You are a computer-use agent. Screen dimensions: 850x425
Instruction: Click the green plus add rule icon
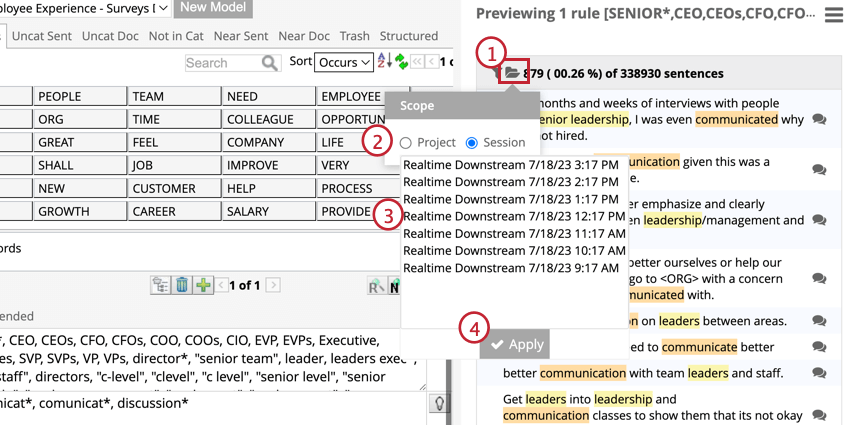pyautogui.click(x=203, y=285)
